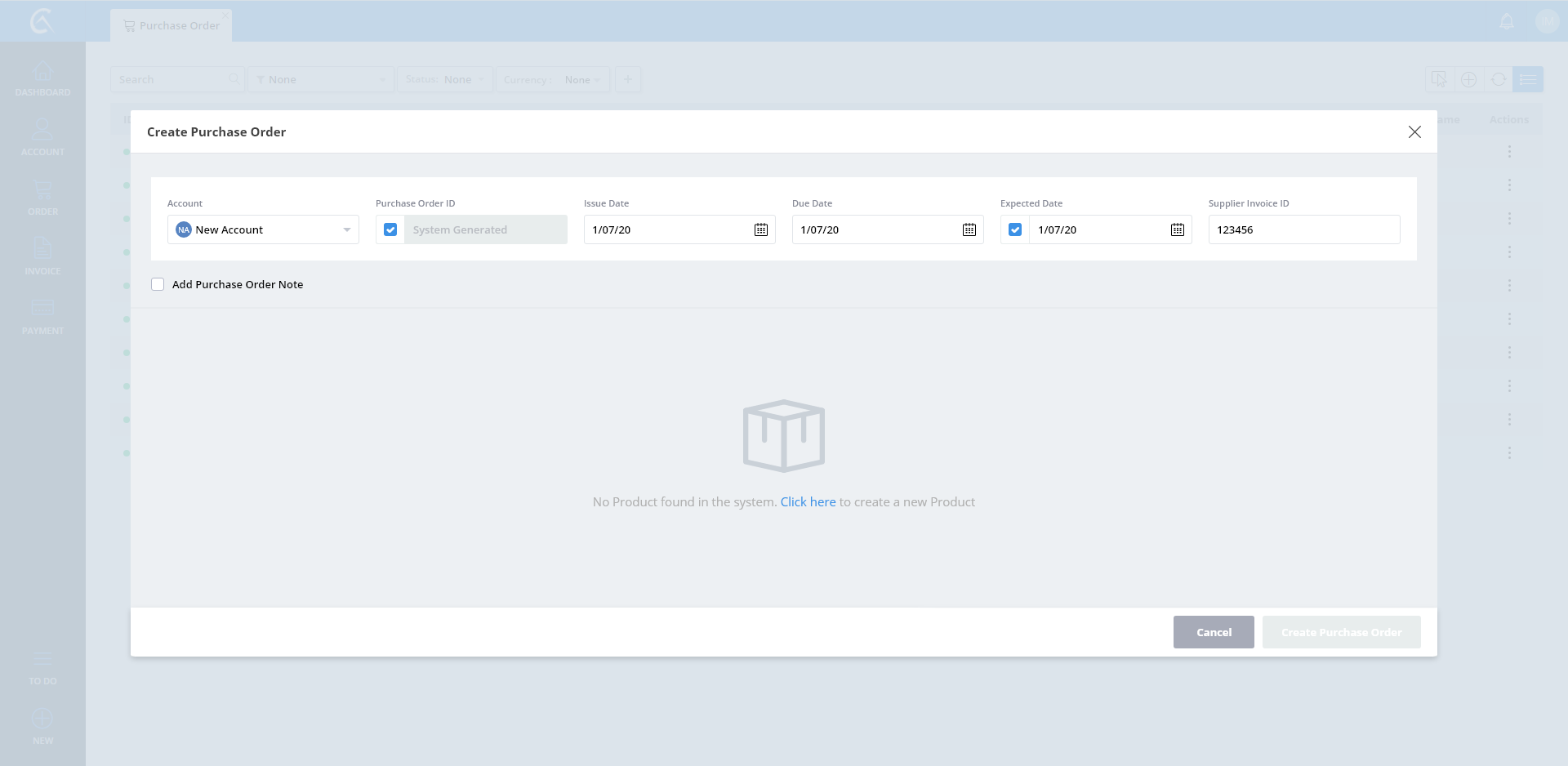Enable Add Purchase Order Note checkbox
Screen dimensions: 1568x766
pos(158,285)
